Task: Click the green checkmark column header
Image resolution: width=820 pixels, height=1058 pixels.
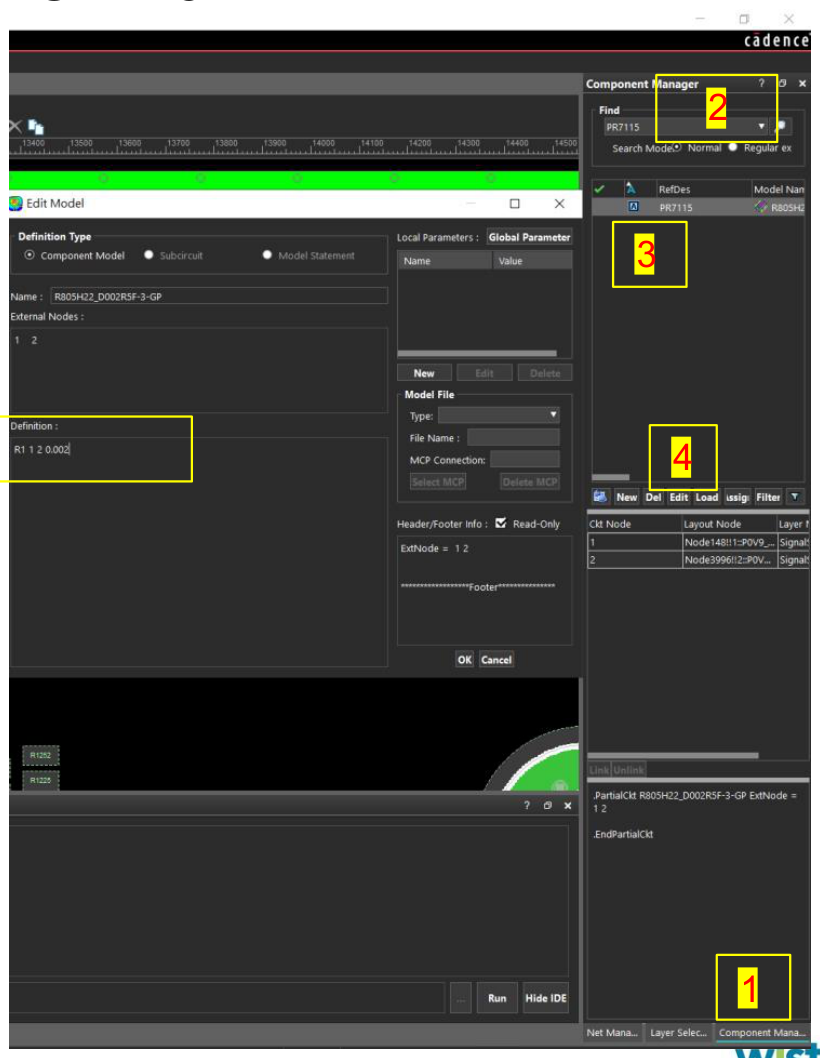Action: [x=599, y=189]
